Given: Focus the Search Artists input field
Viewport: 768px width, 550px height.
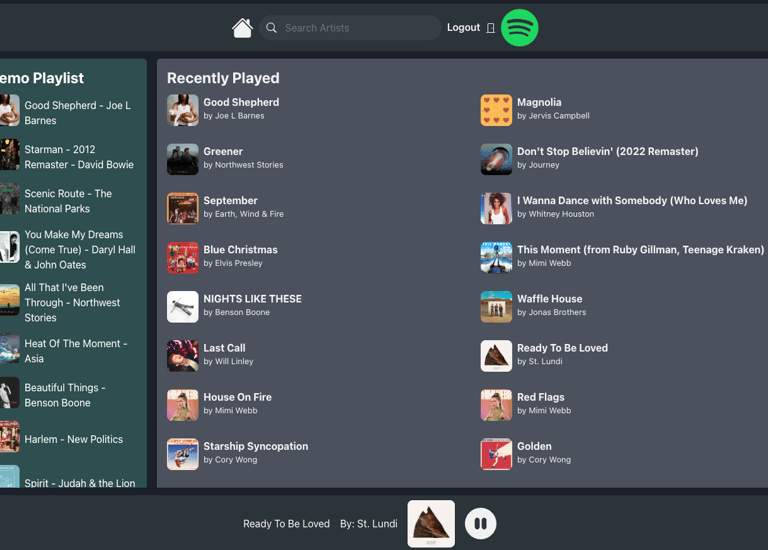Looking at the screenshot, I should 350,28.
